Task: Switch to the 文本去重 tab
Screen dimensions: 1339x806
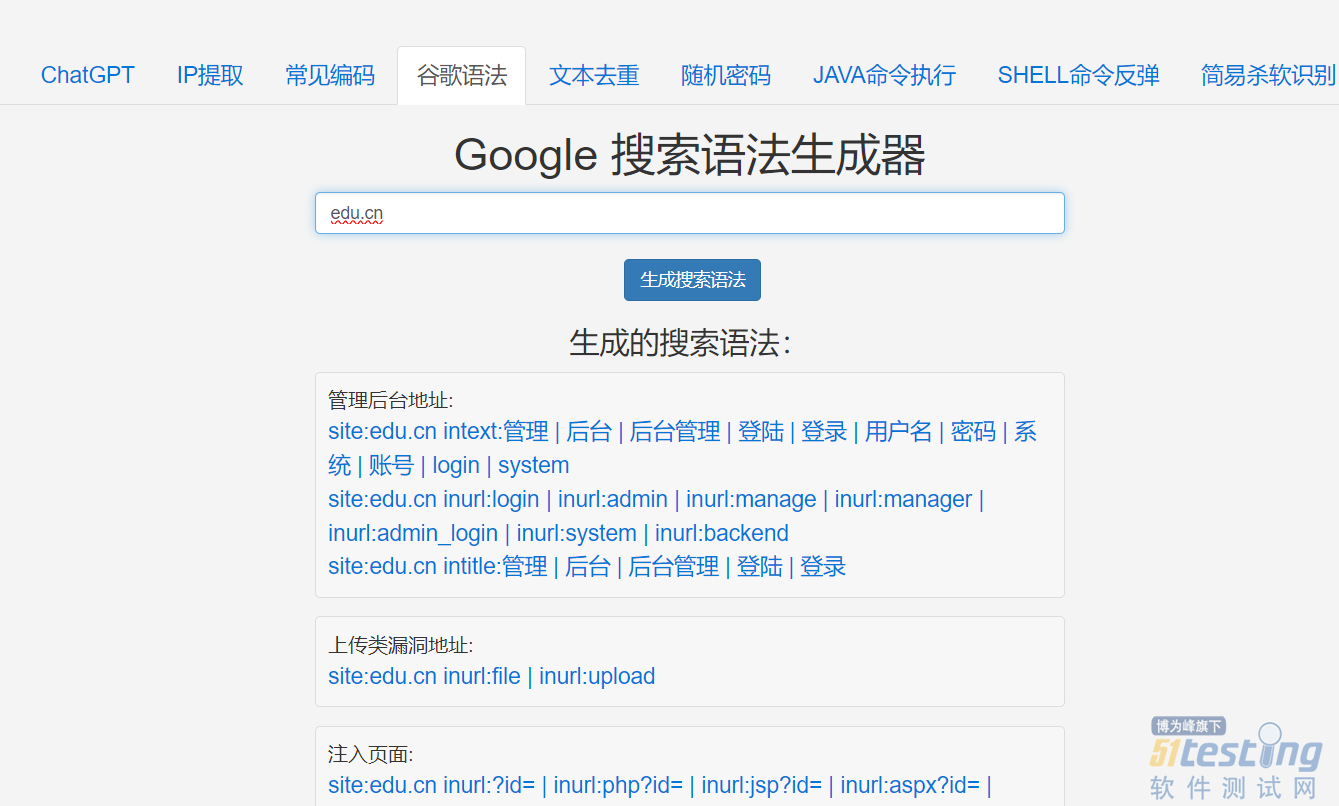Action: click(x=594, y=75)
